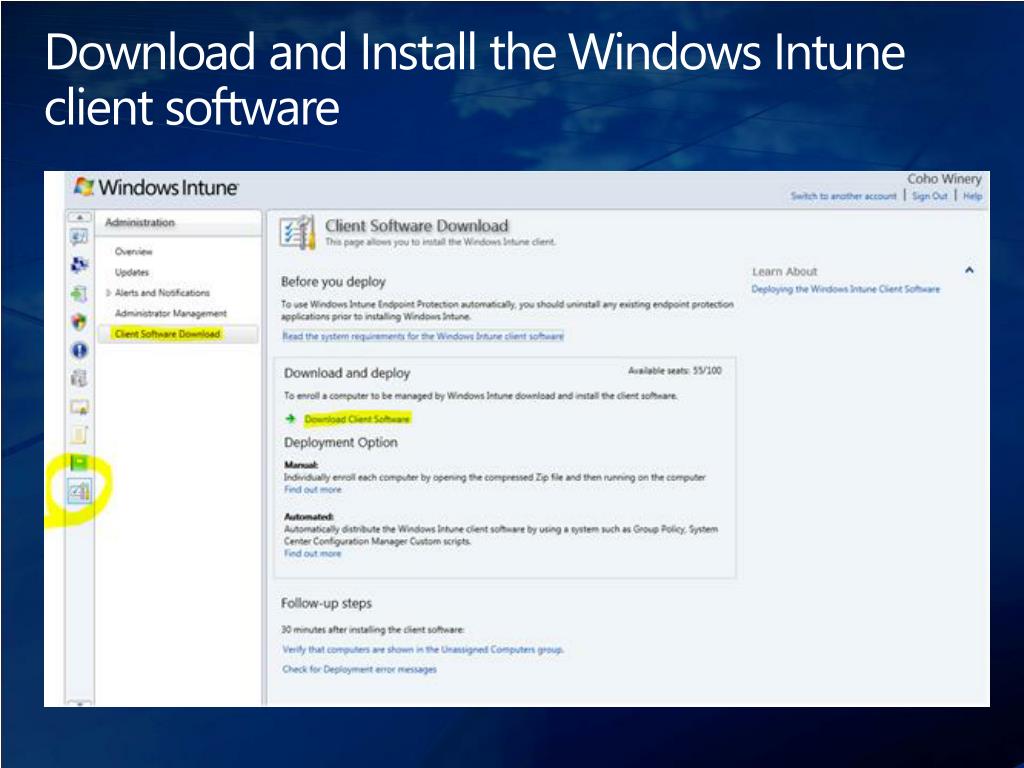
Task: Click the Manual: deployment label
Action: pyautogui.click(x=301, y=465)
